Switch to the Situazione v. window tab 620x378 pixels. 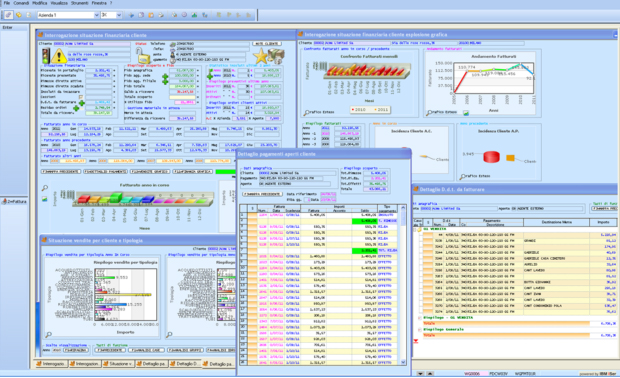(117, 363)
